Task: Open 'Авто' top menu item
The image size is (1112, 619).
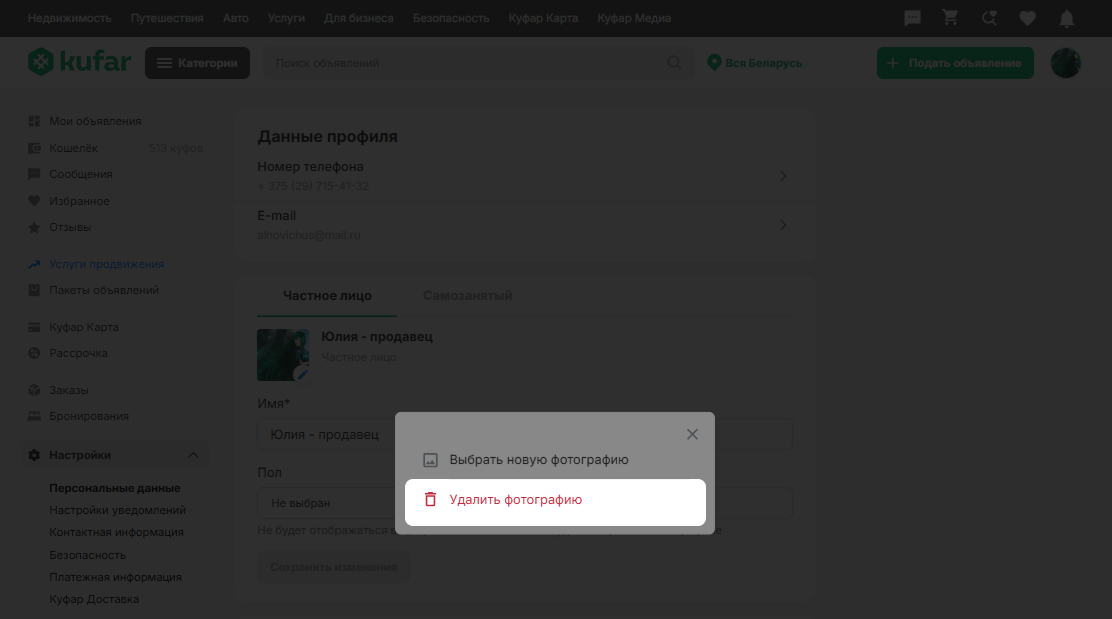Action: [235, 18]
